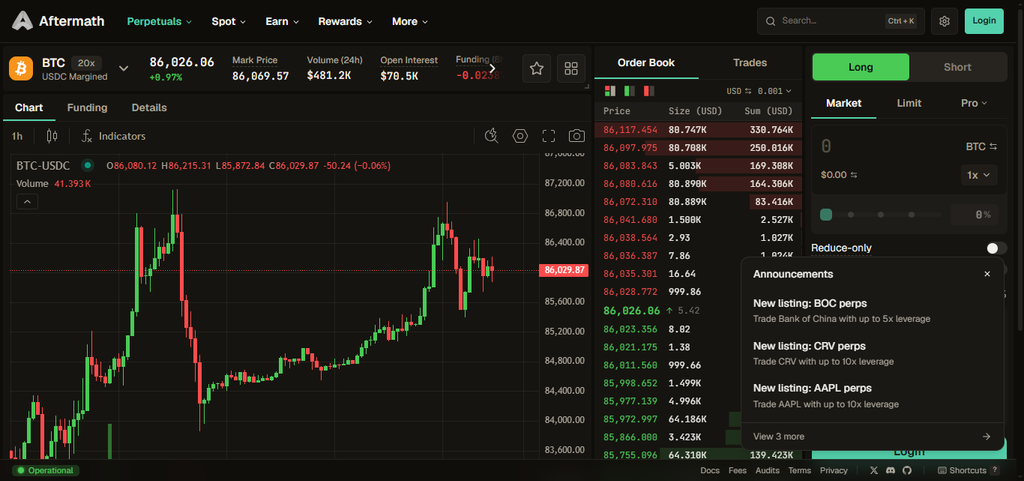Open the Rewards menu
The height and width of the screenshot is (481, 1024).
[x=345, y=22]
